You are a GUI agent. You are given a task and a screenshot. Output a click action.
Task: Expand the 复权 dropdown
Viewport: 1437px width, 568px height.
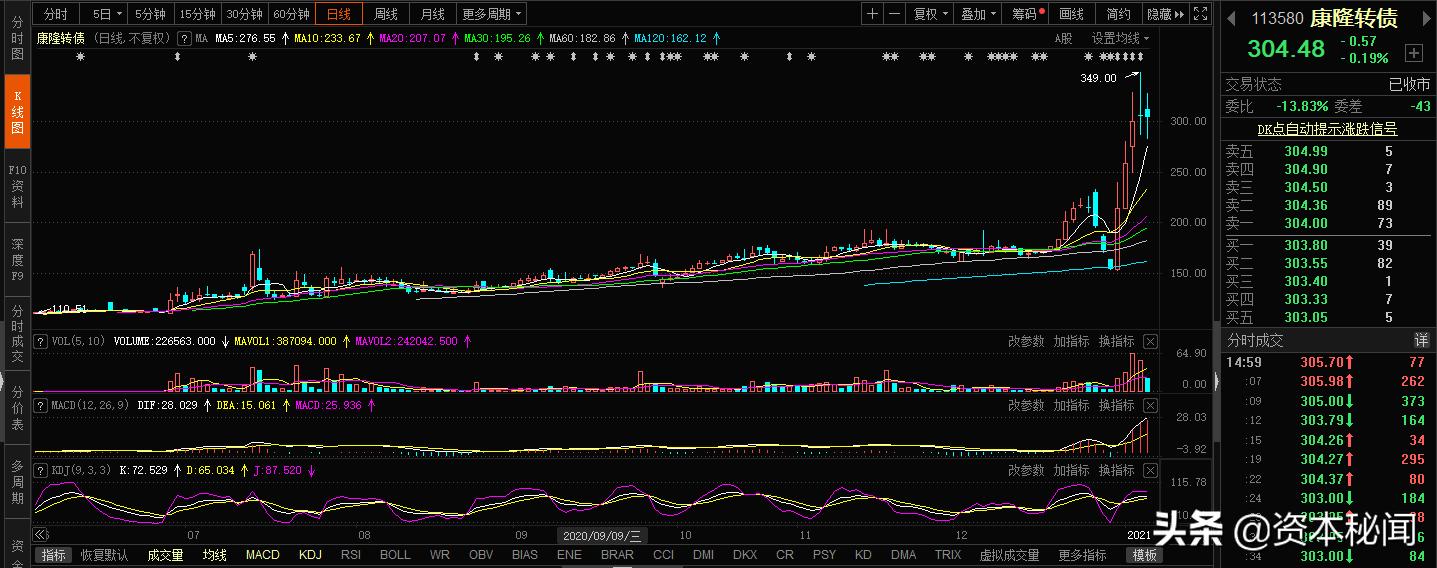tap(931, 14)
